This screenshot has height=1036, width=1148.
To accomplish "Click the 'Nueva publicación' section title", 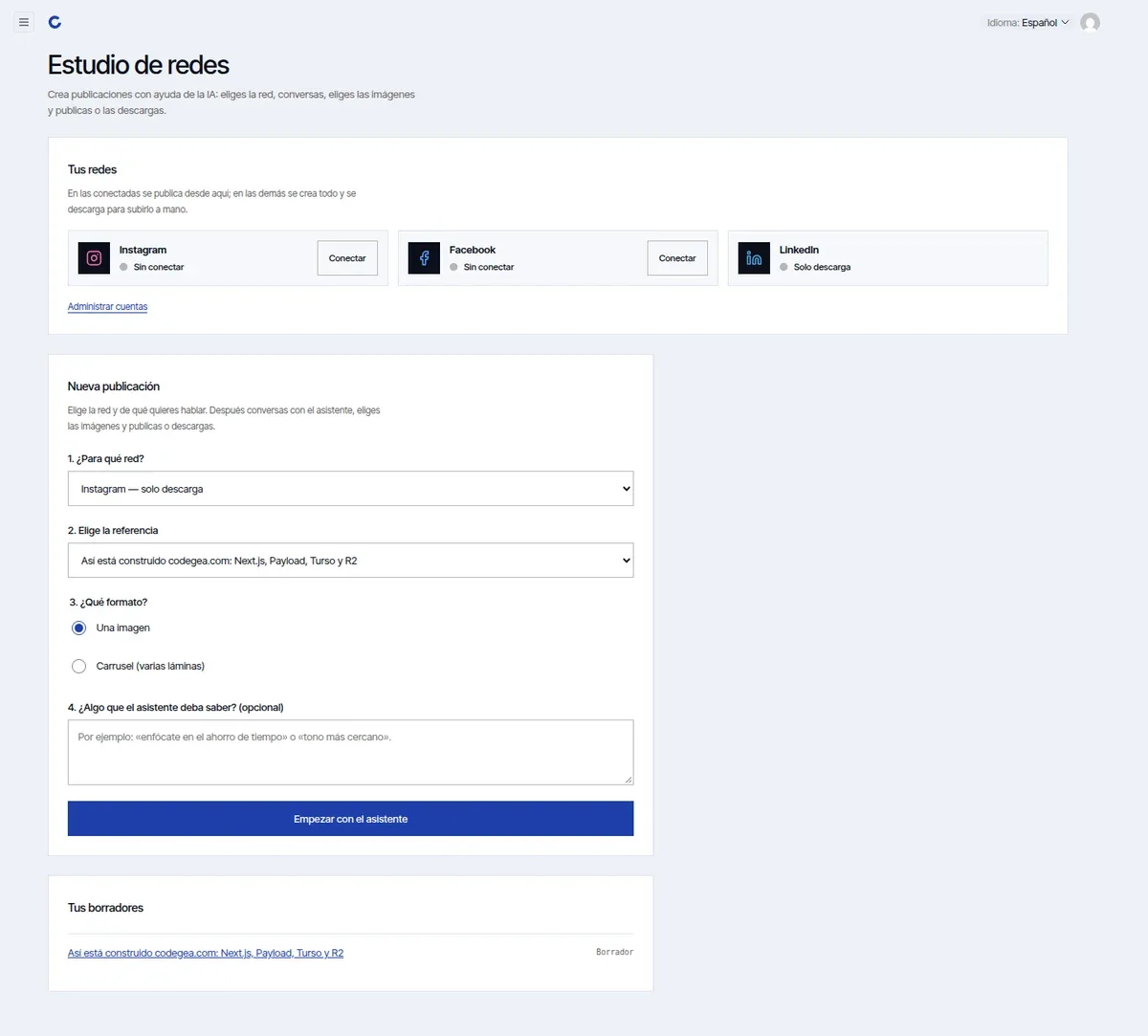I will pos(114,386).
